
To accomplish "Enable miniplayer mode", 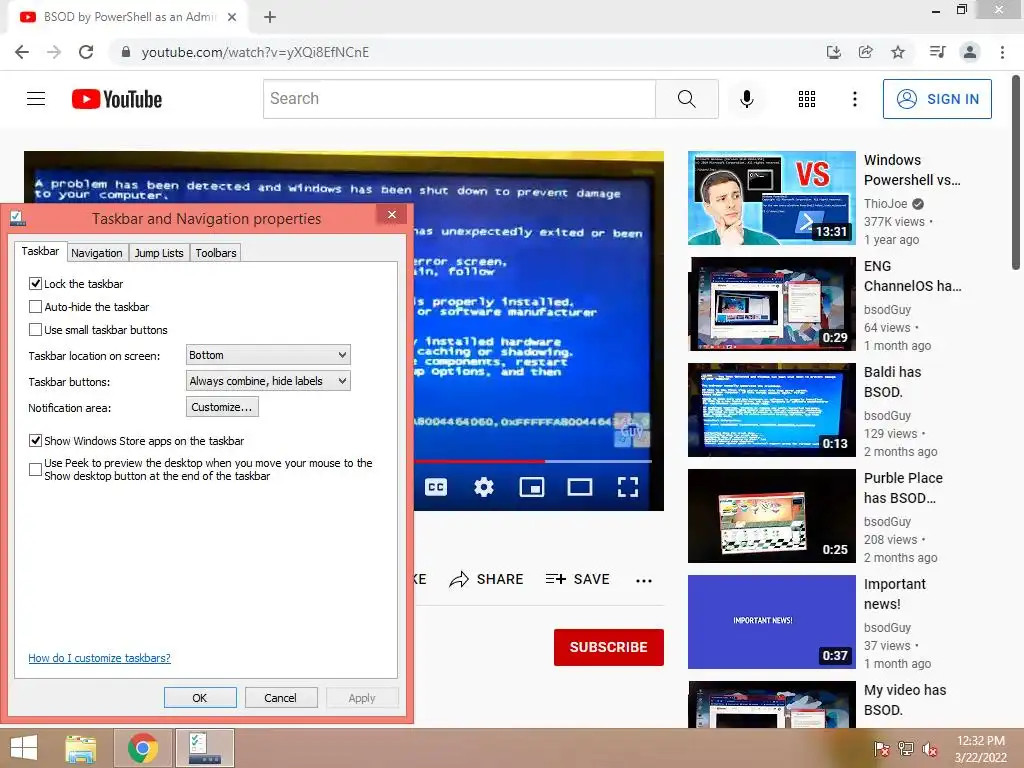I will click(x=532, y=487).
